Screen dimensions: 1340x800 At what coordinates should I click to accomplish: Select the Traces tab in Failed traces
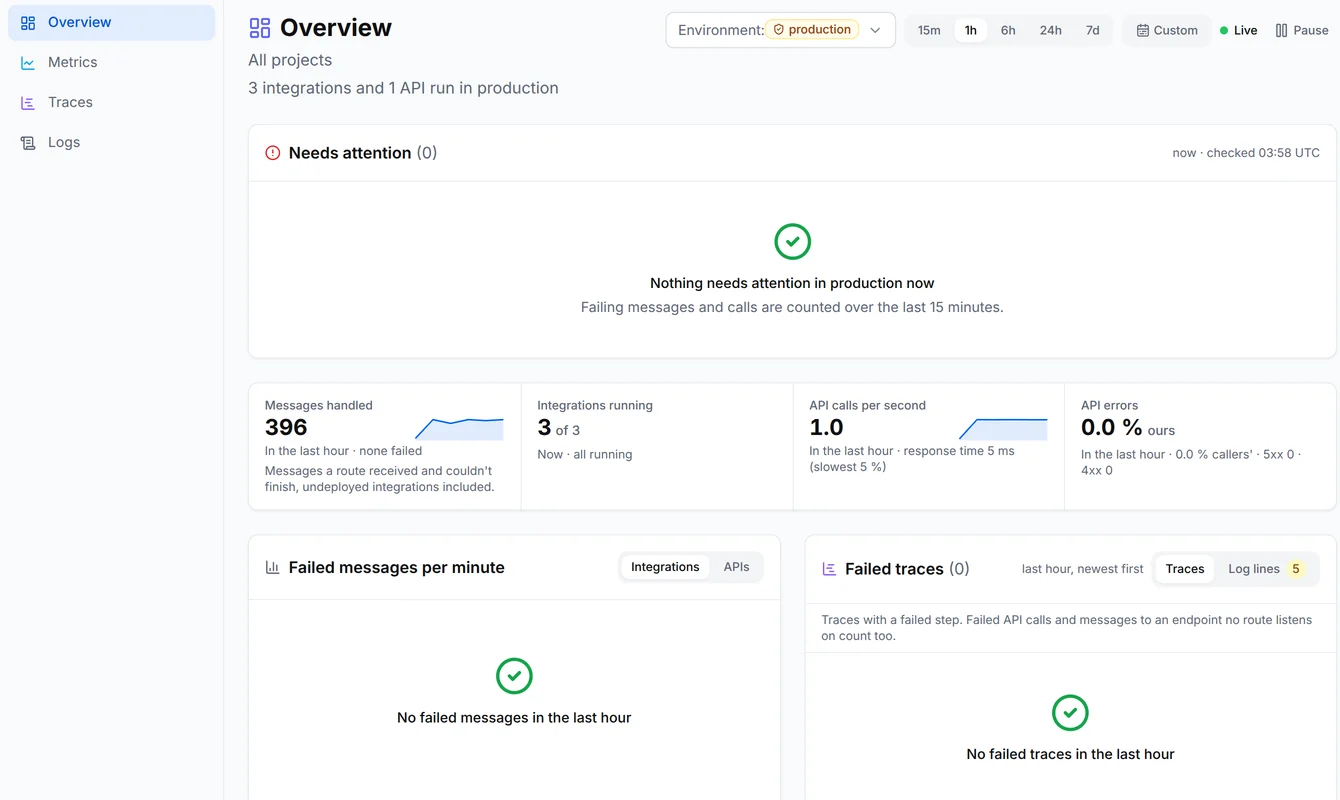pyautogui.click(x=1185, y=569)
